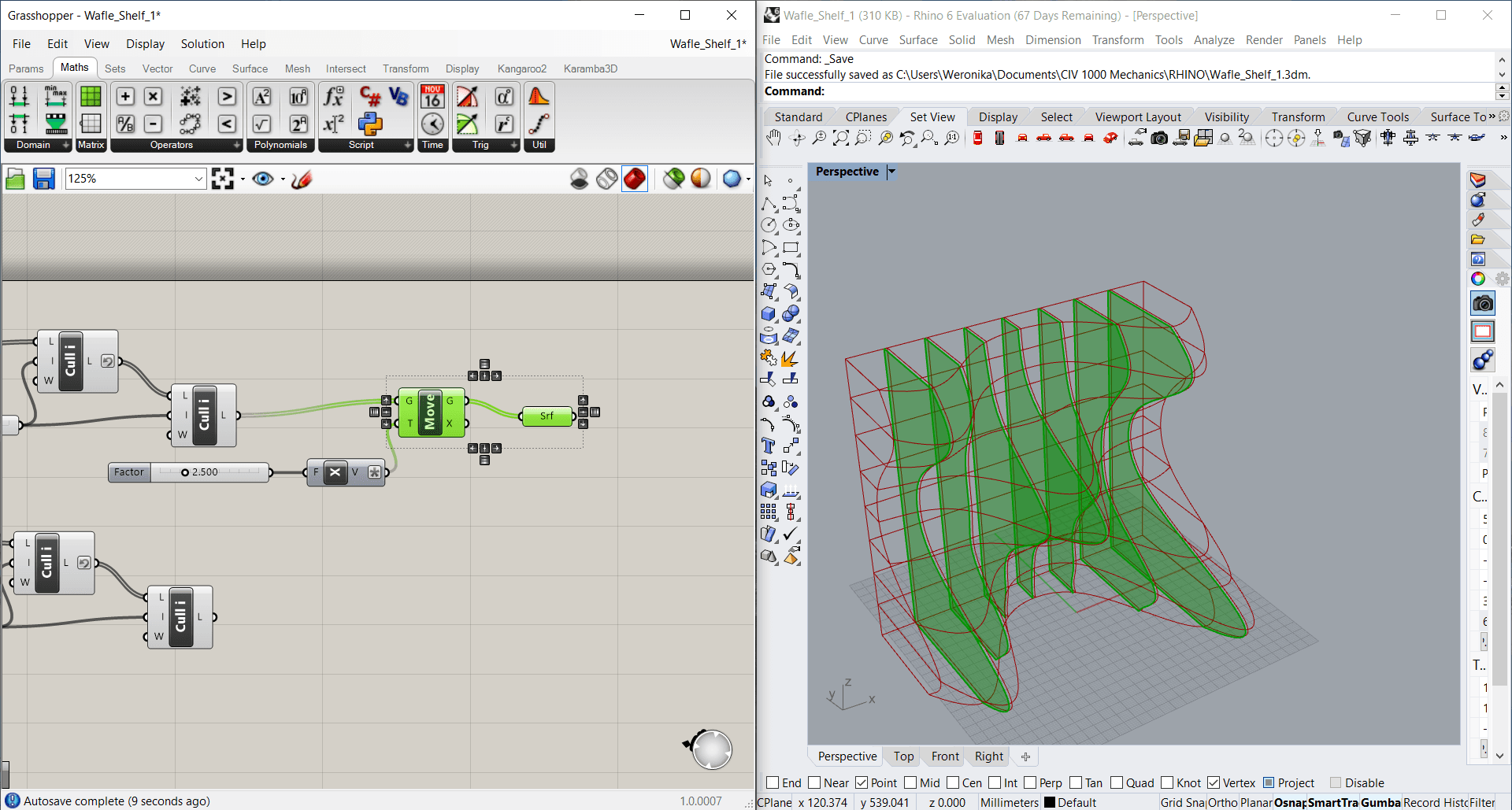Click the Factor slider handle at 2.500
This screenshot has height=810, width=1512.
(x=185, y=472)
